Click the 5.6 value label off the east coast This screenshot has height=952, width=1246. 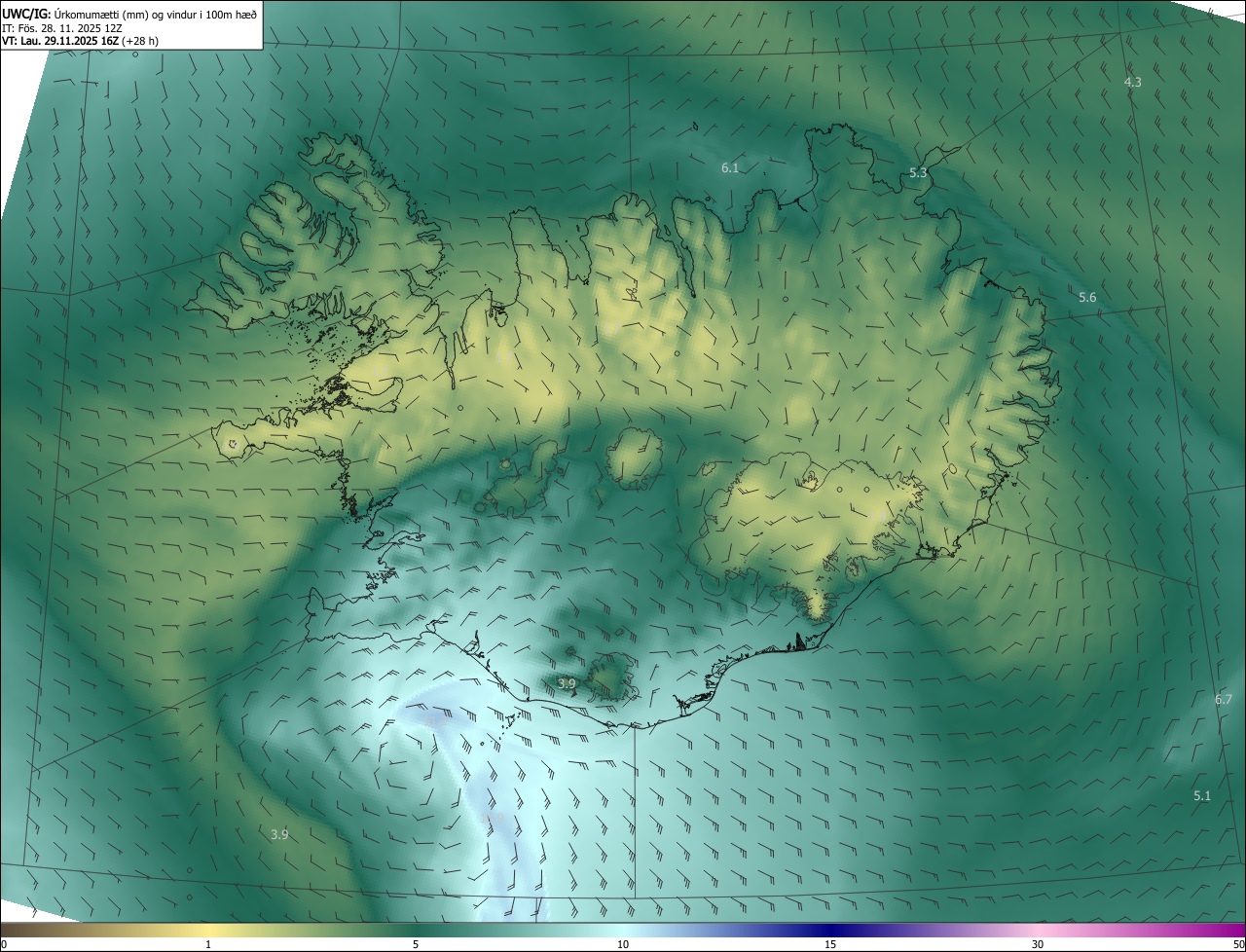click(1087, 298)
